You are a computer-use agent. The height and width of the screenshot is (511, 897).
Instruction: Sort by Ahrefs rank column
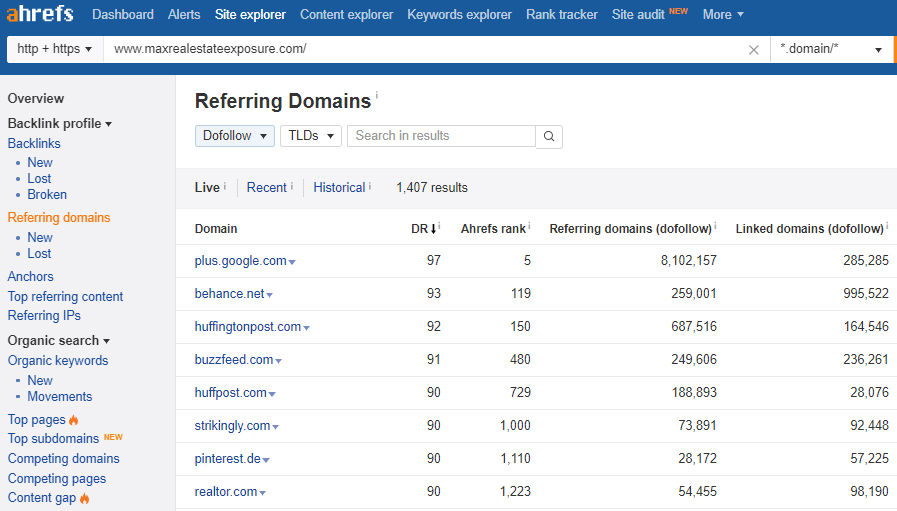pyautogui.click(x=493, y=229)
